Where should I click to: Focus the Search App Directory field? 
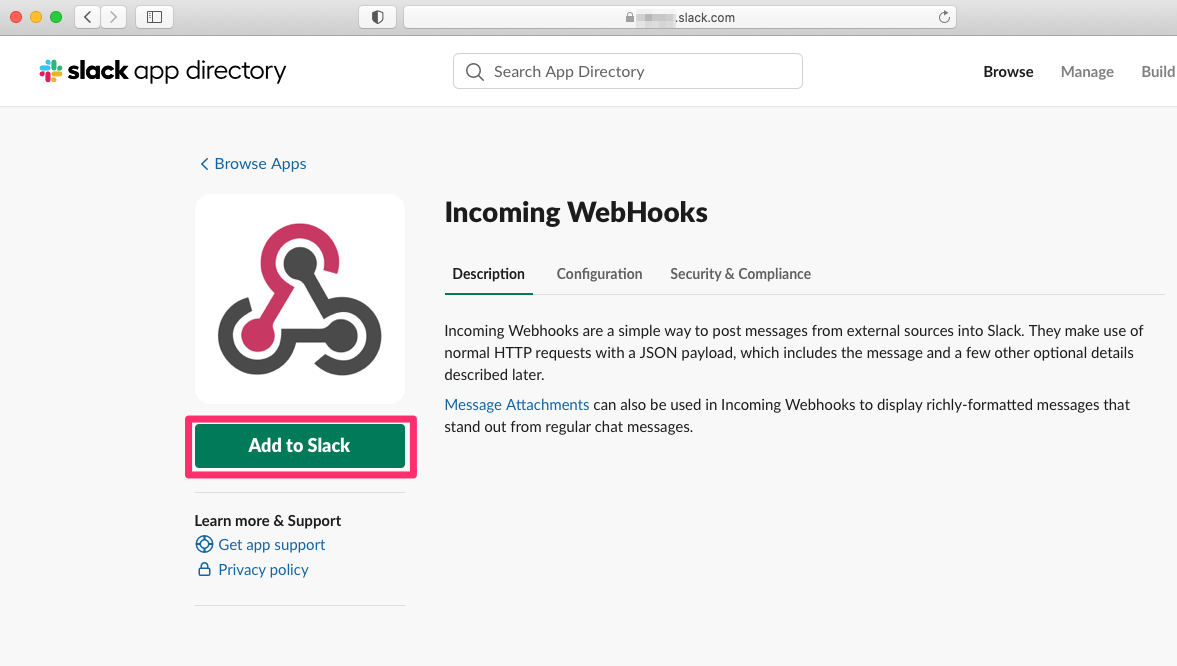tap(628, 71)
